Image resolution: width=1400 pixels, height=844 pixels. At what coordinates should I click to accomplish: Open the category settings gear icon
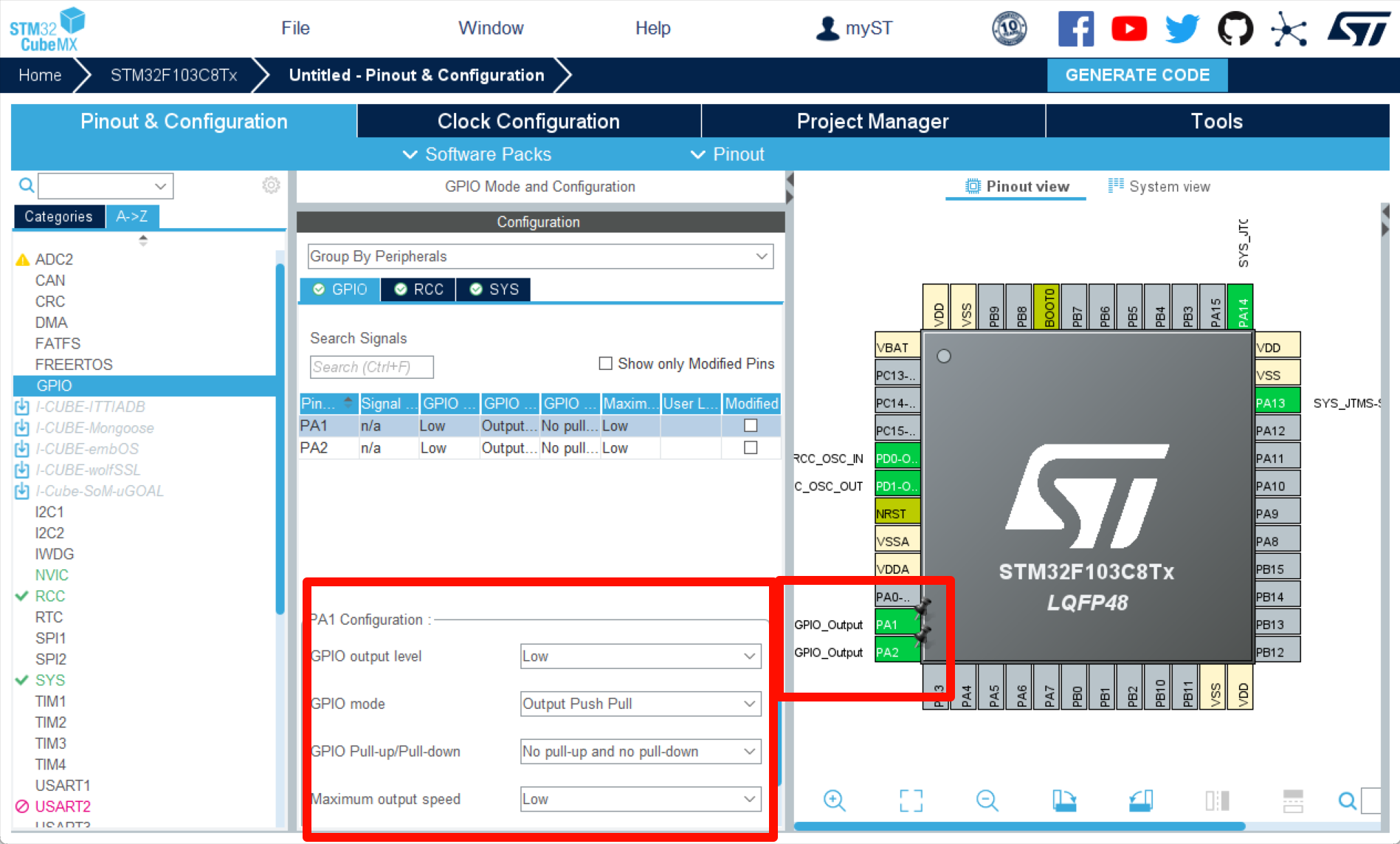tap(271, 185)
